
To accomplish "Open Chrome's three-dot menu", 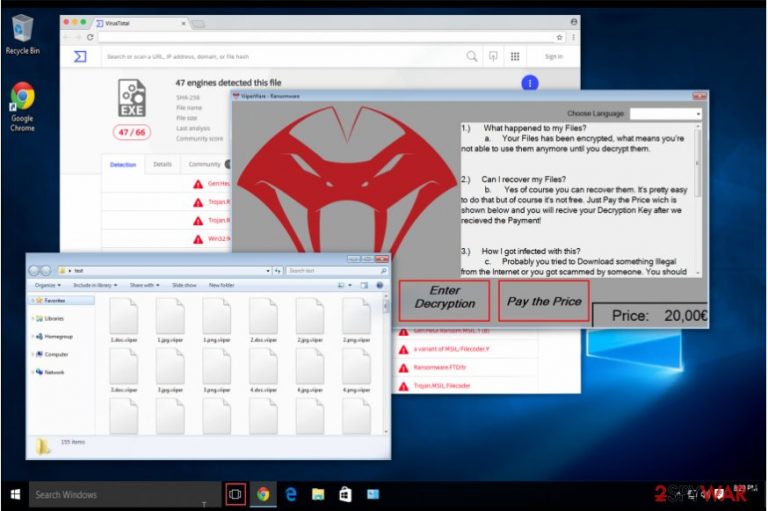I will [x=573, y=37].
